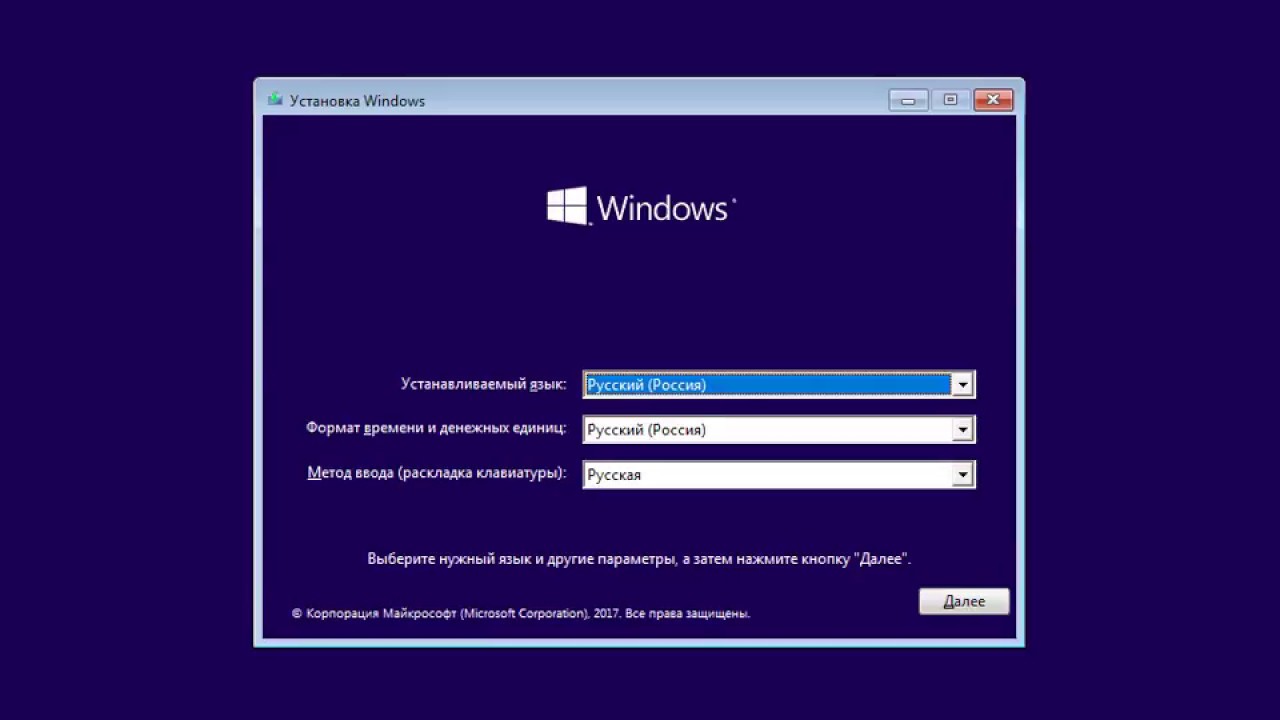The height and width of the screenshot is (720, 1280).
Task: Click the Далее button
Action: click(964, 601)
